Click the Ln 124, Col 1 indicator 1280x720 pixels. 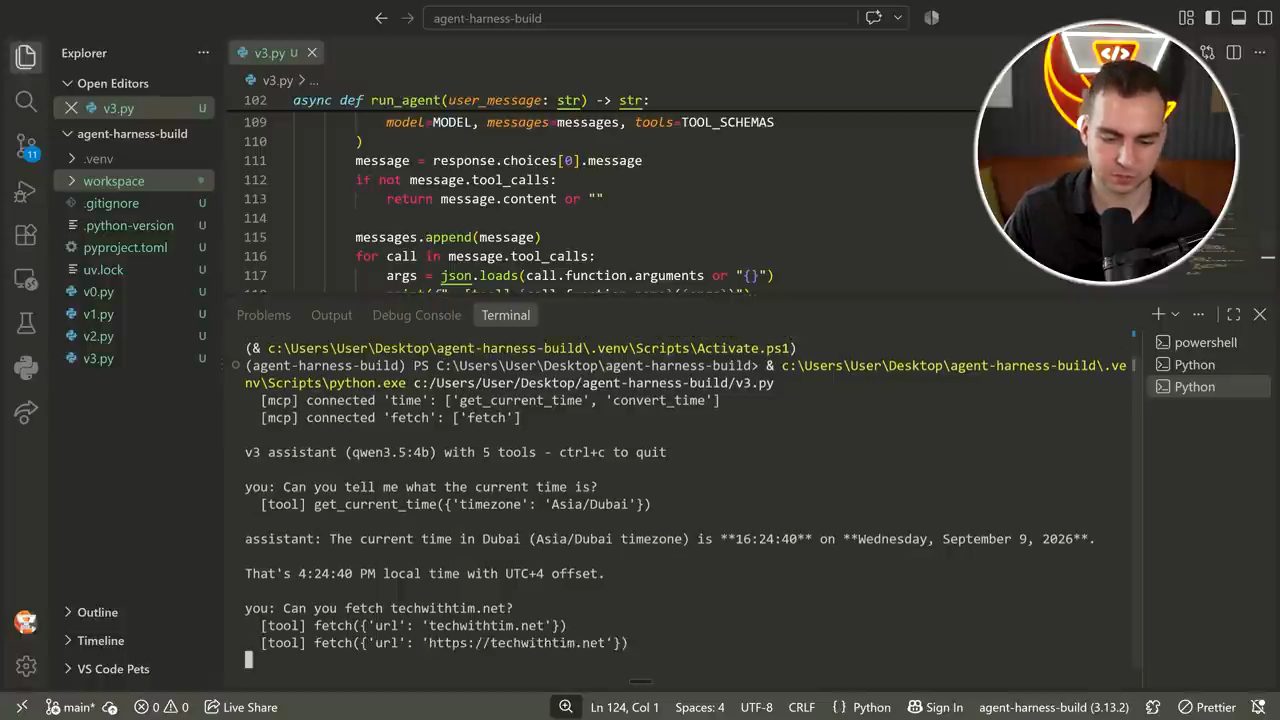pyautogui.click(x=625, y=707)
